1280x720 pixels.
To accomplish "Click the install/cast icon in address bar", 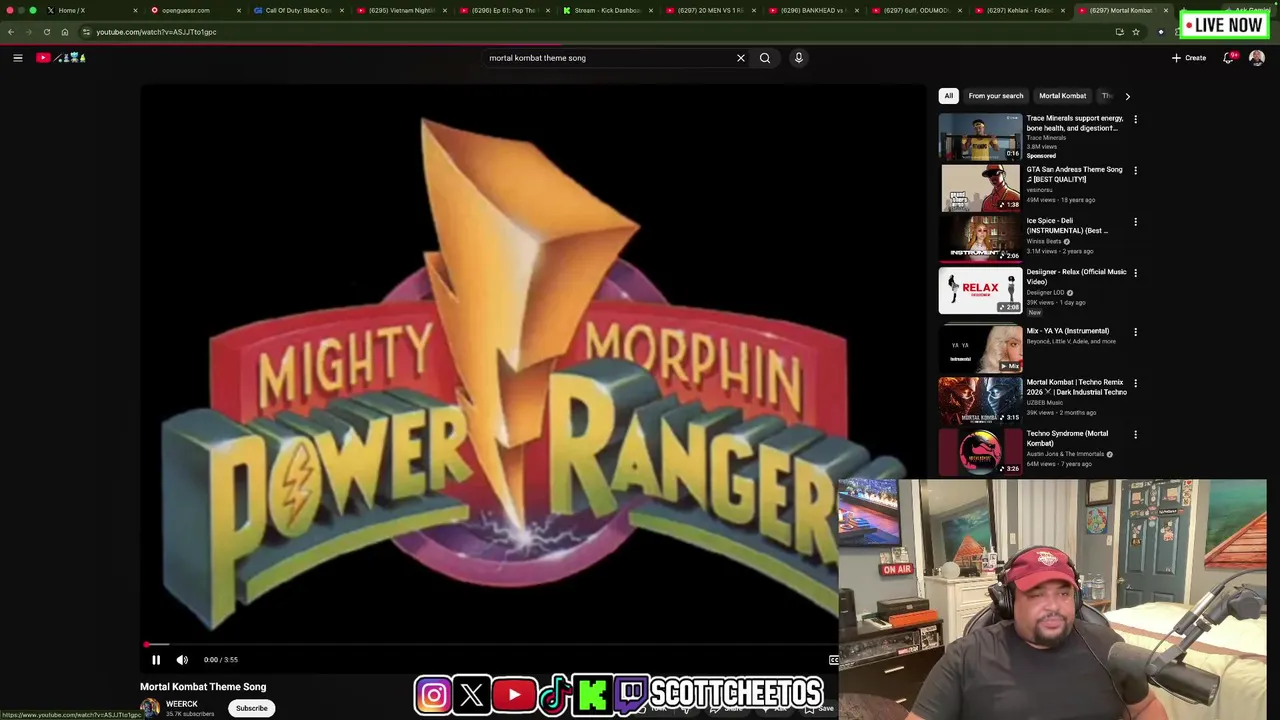I will point(1119,32).
